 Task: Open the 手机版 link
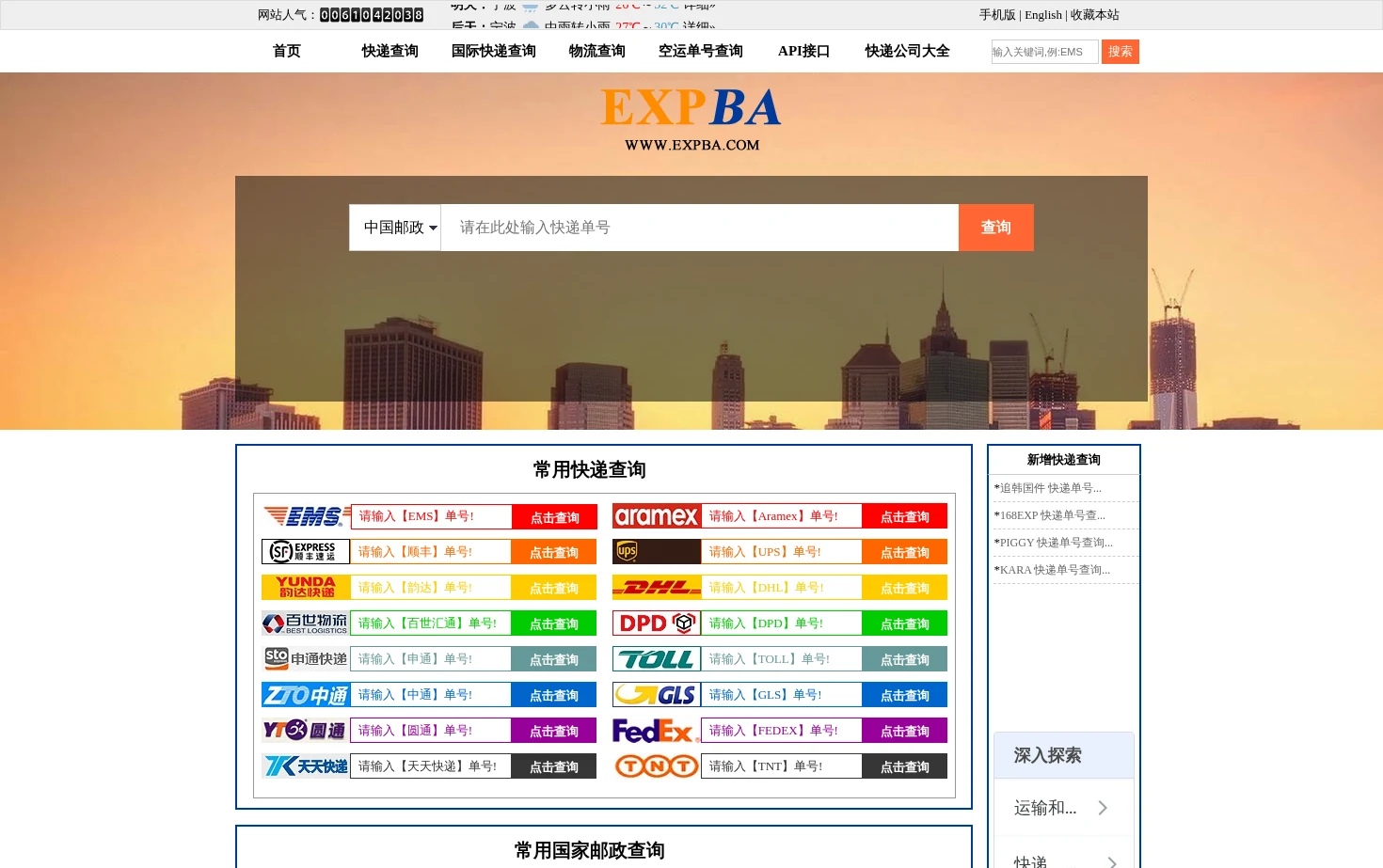(997, 14)
